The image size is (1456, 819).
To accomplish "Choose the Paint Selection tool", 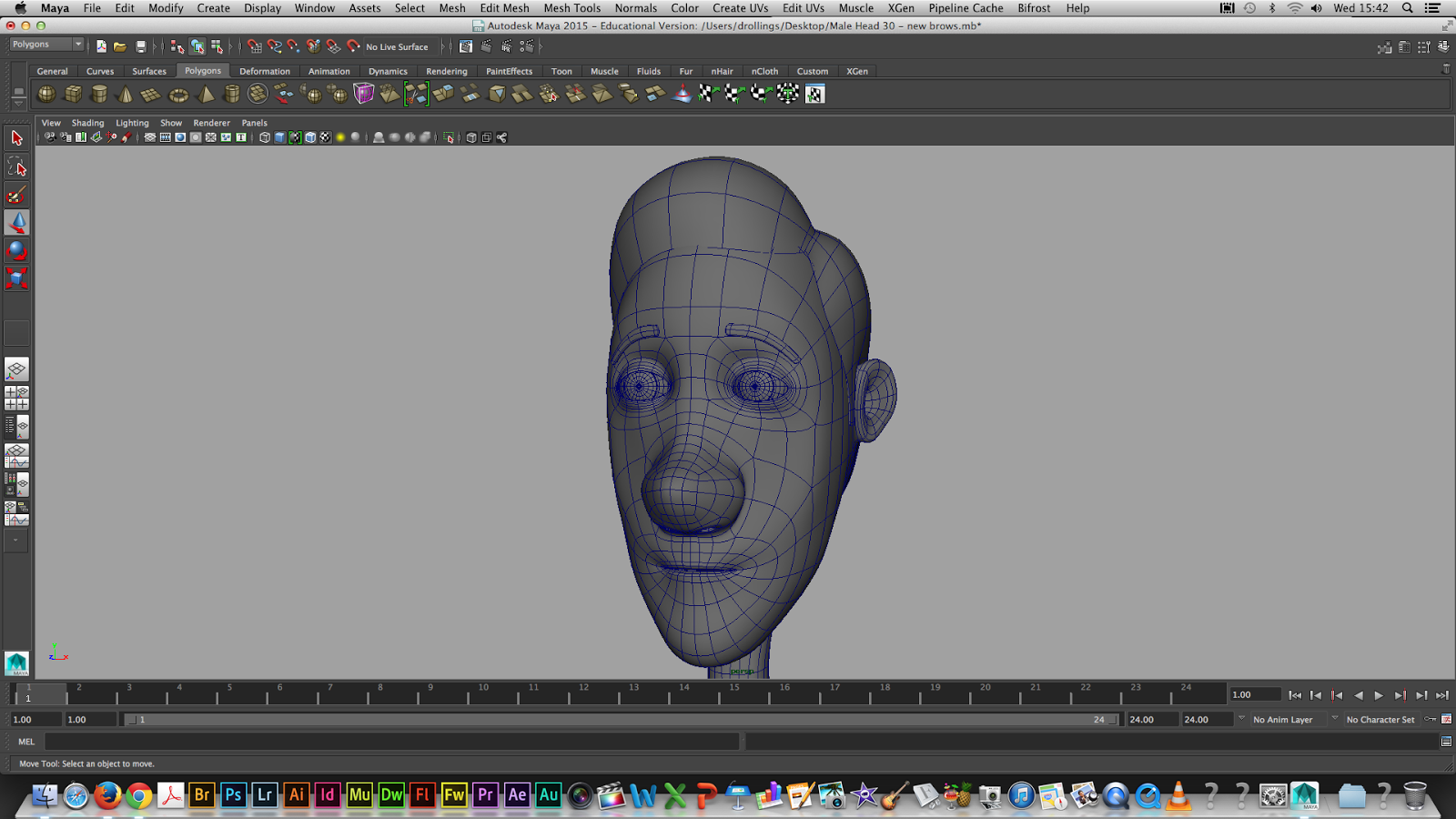I will point(16,195).
